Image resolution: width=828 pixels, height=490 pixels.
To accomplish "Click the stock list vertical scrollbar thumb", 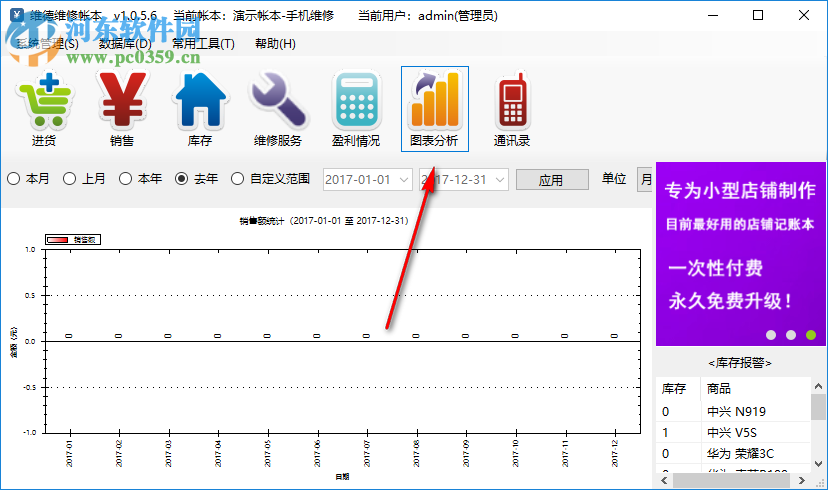I will tap(818, 407).
